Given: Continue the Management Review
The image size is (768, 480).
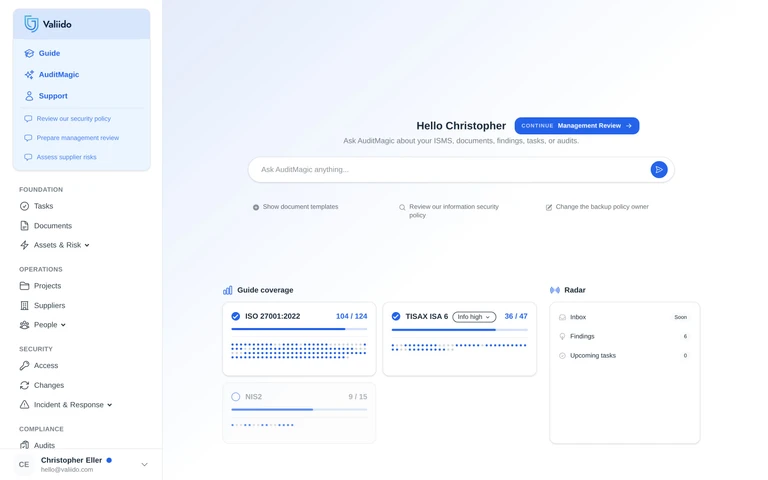Looking at the screenshot, I should click(576, 126).
